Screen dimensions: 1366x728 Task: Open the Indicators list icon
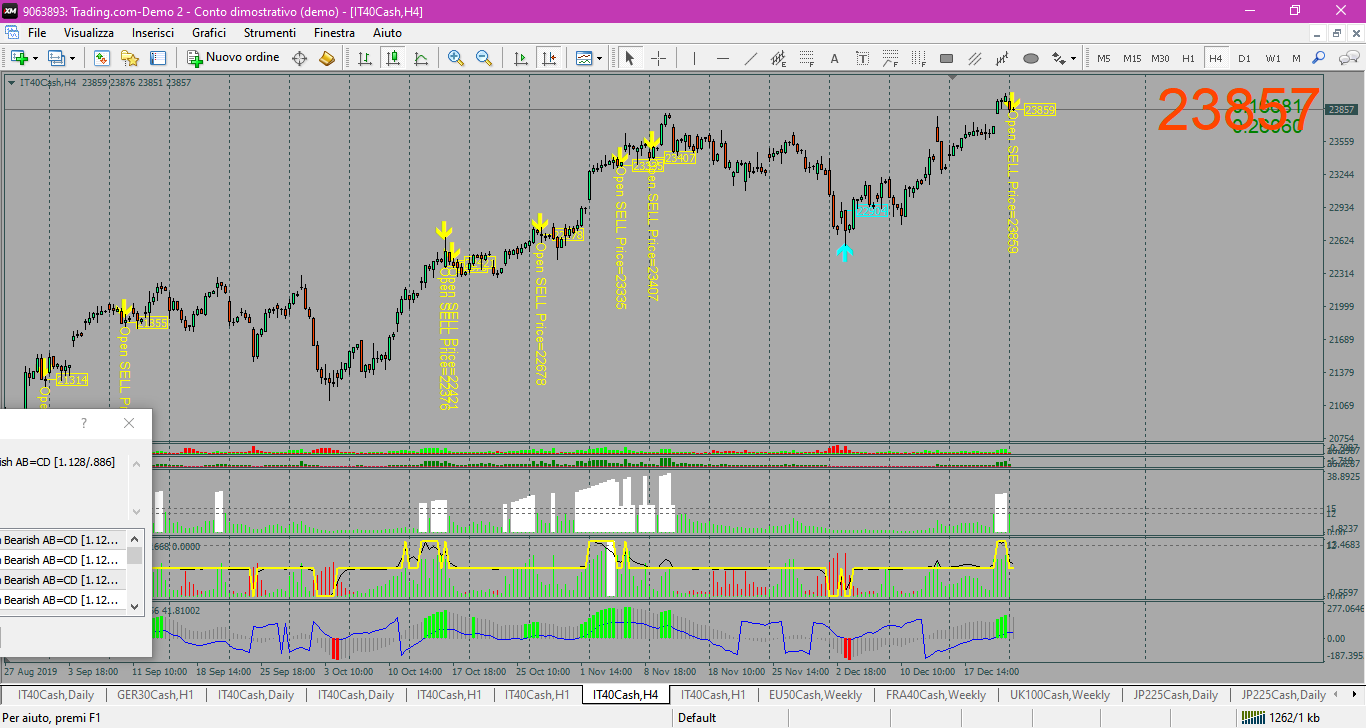pyautogui.click(x=584, y=58)
